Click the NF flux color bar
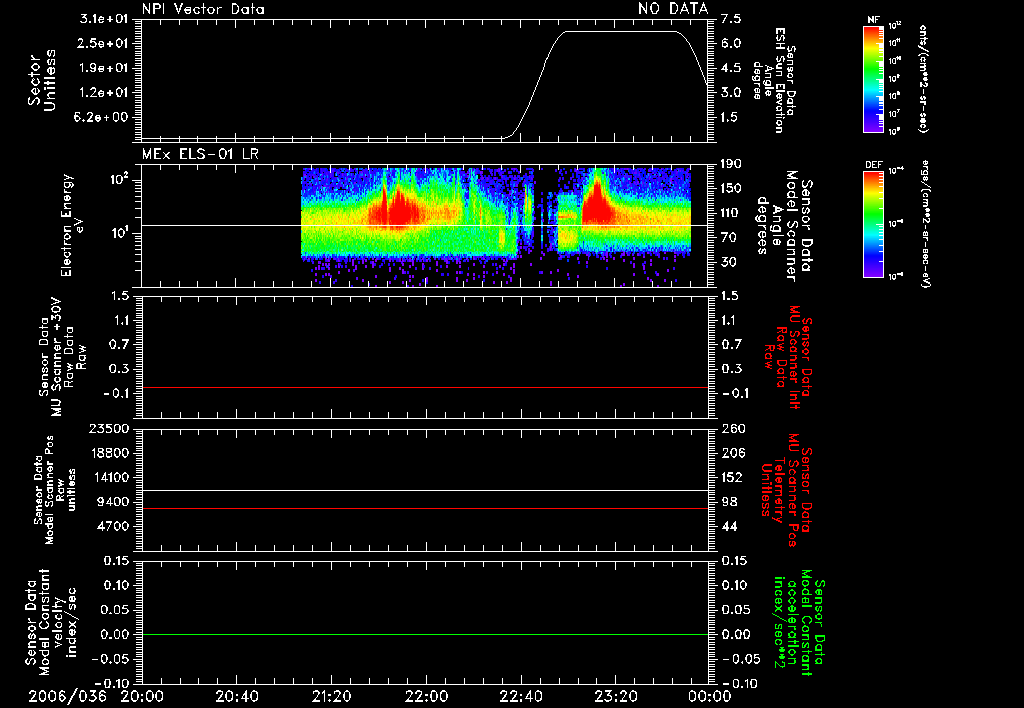Viewport: 1024px width, 708px height. tap(874, 78)
